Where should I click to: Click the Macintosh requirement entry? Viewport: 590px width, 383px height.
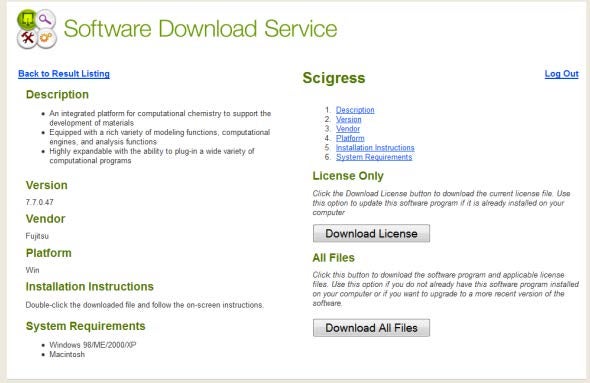coord(67,354)
